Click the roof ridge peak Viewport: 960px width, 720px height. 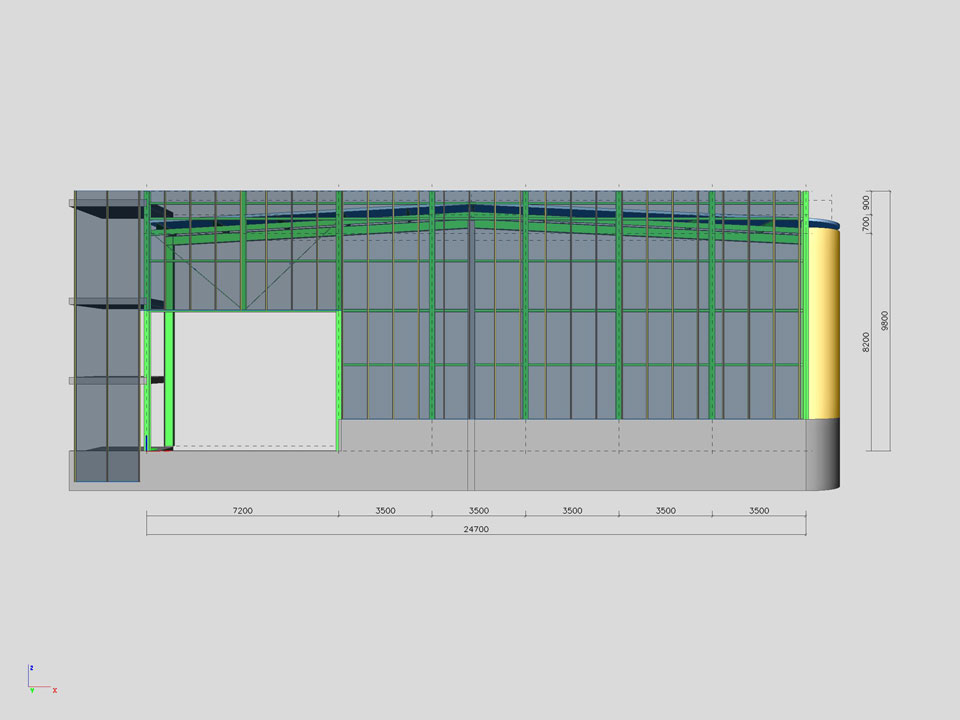point(472,208)
